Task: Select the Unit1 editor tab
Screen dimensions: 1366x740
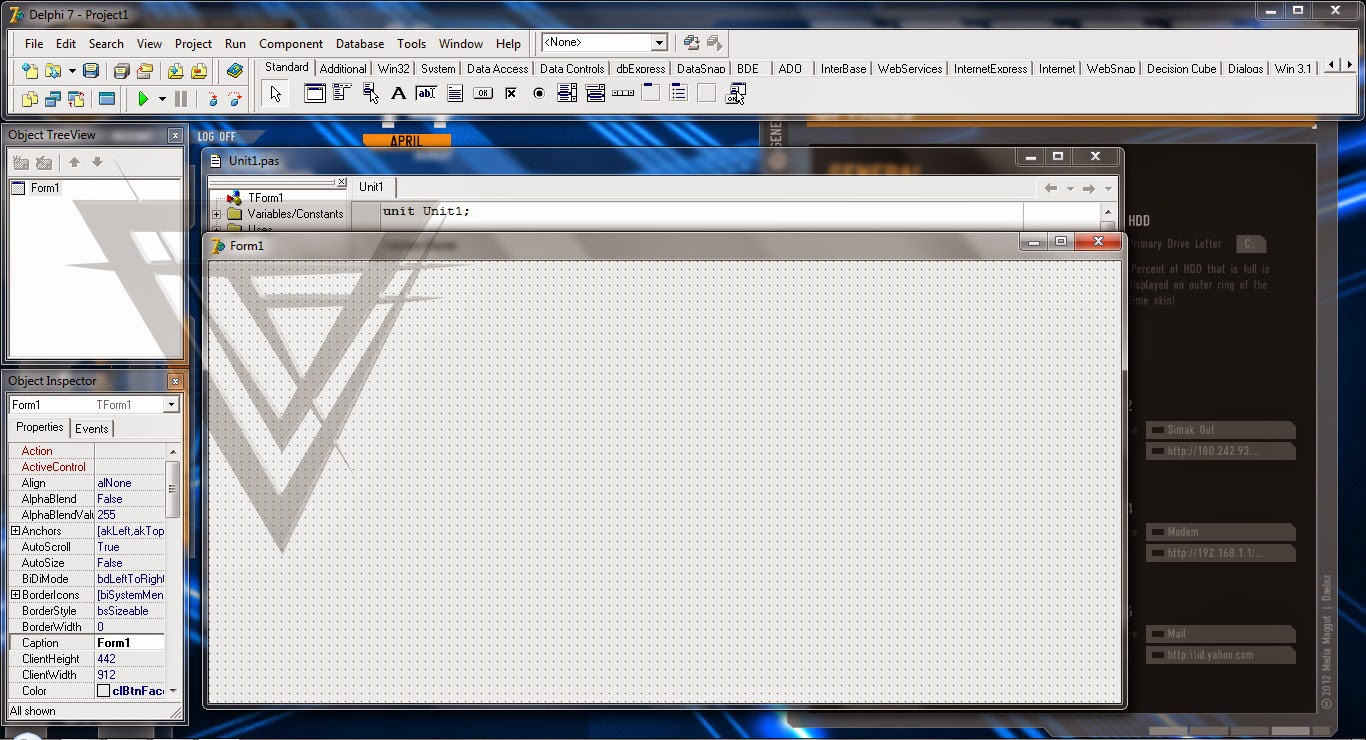Action: pyautogui.click(x=371, y=187)
